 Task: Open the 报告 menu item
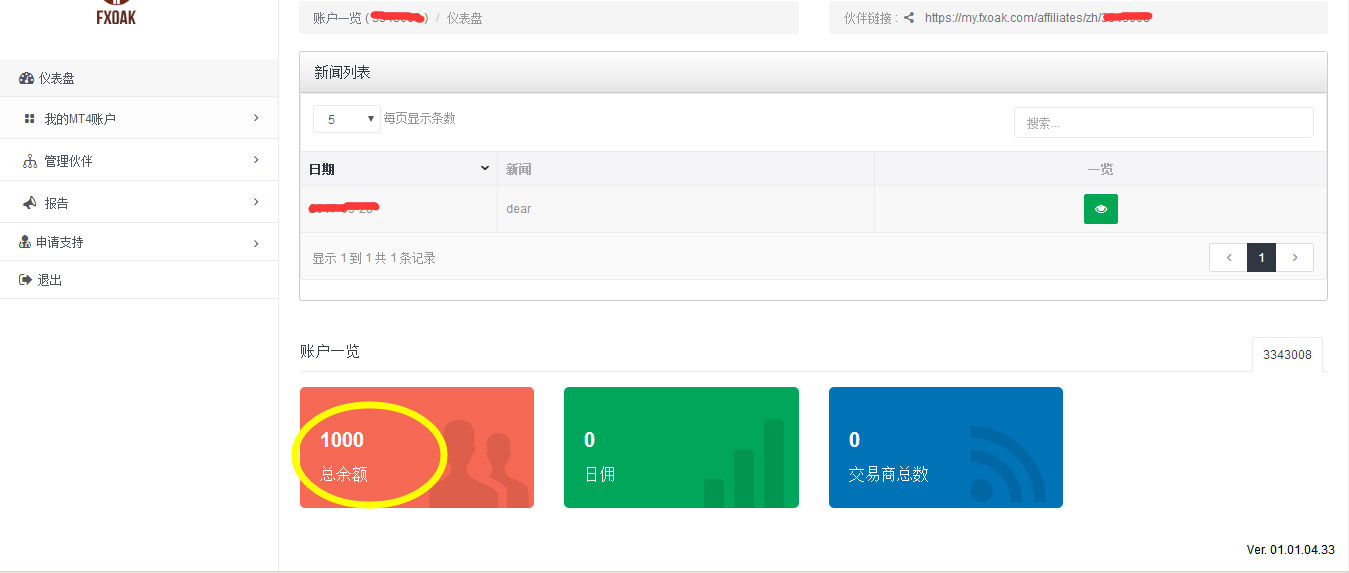pyautogui.click(x=139, y=203)
